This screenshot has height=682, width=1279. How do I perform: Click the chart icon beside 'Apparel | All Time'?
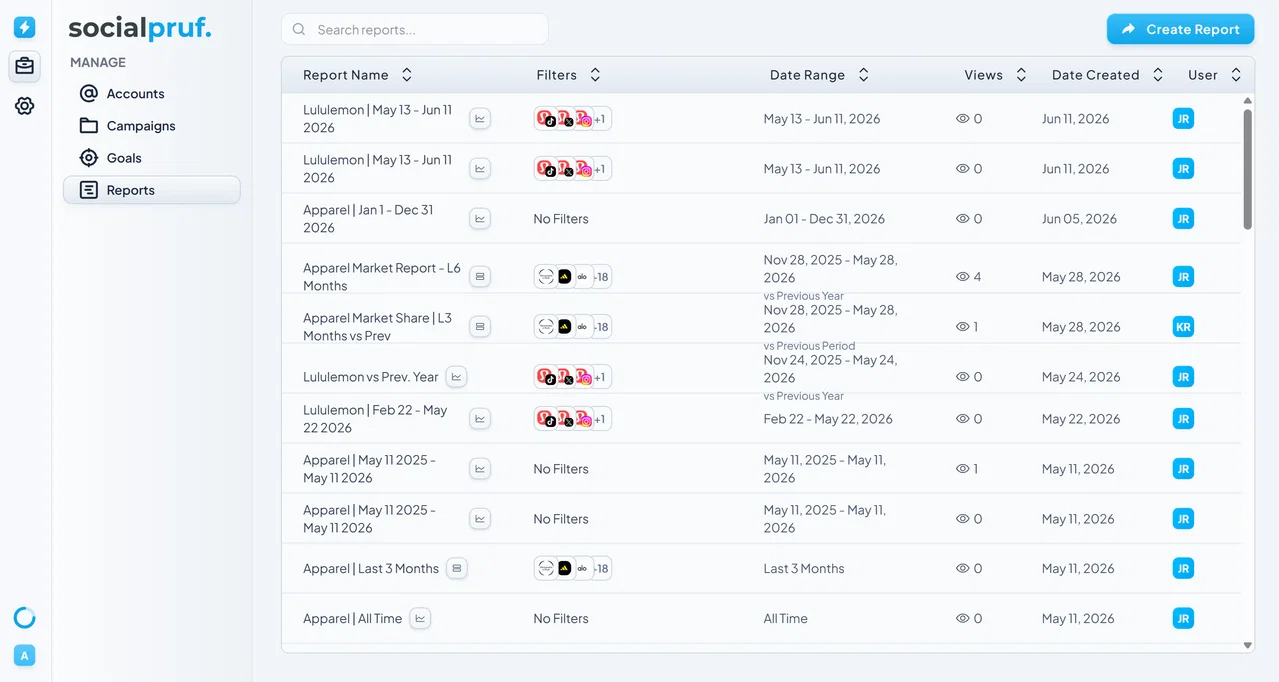coord(420,618)
